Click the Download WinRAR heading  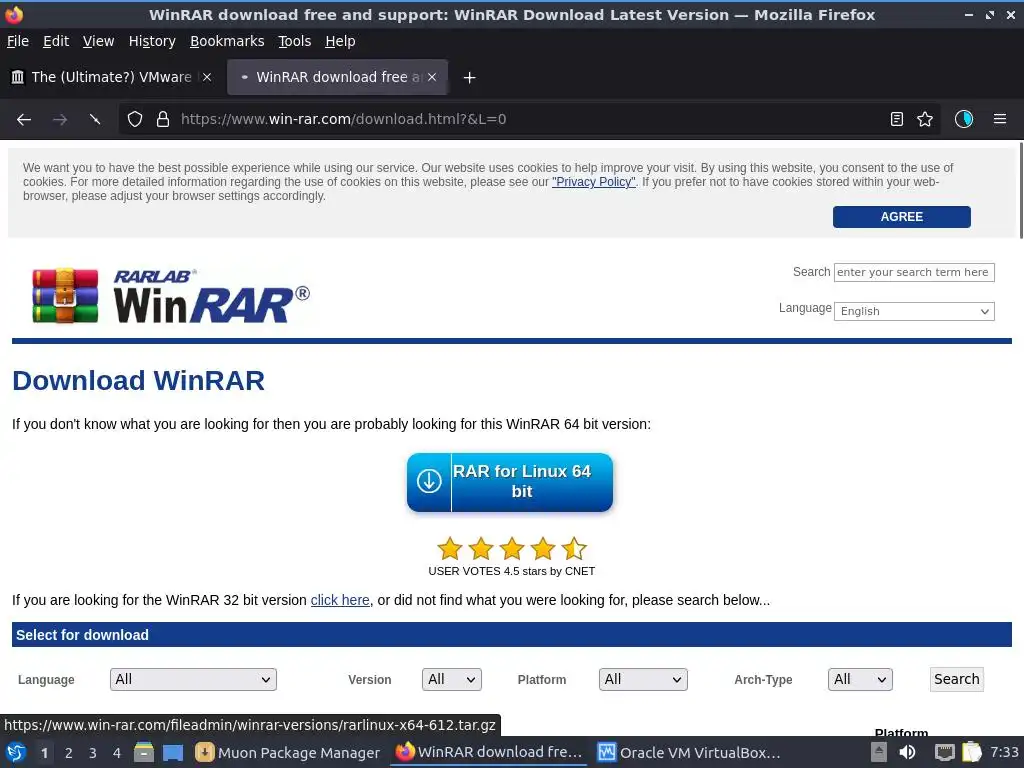click(x=138, y=381)
